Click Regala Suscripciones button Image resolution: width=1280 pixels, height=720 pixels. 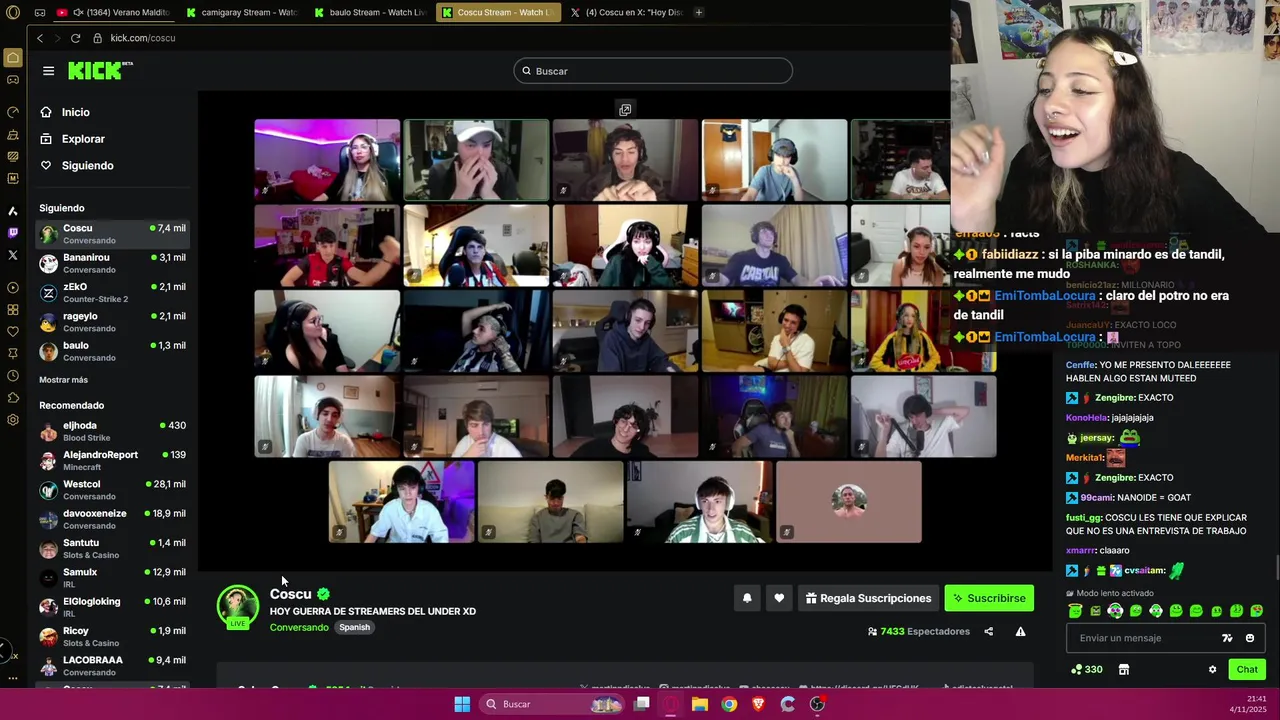point(867,598)
